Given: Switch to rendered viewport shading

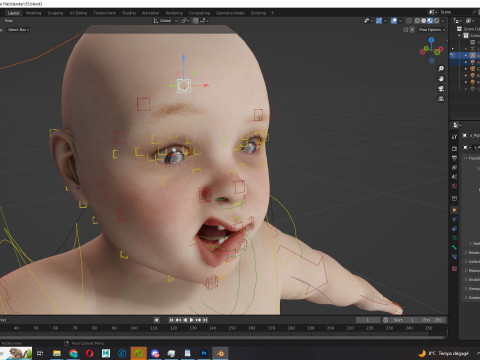Looking at the screenshot, I should point(436,21).
